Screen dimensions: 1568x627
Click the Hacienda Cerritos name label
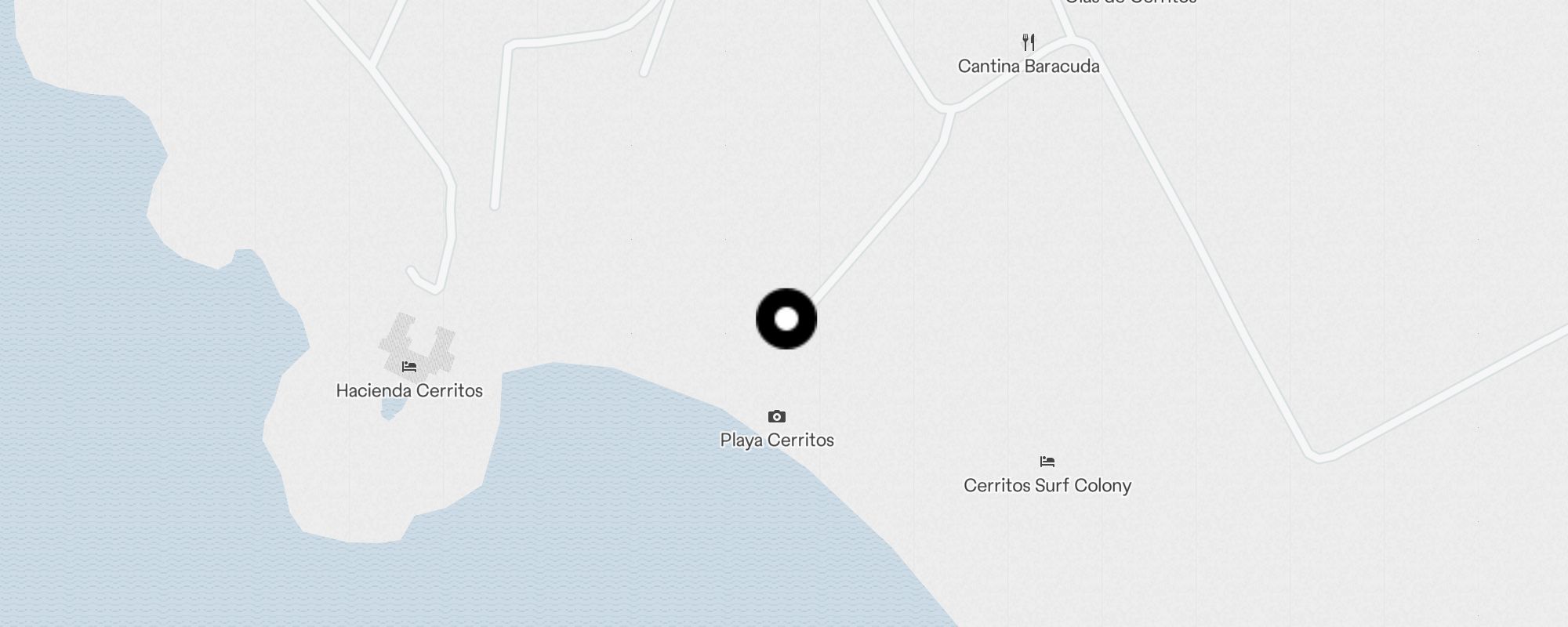(409, 391)
